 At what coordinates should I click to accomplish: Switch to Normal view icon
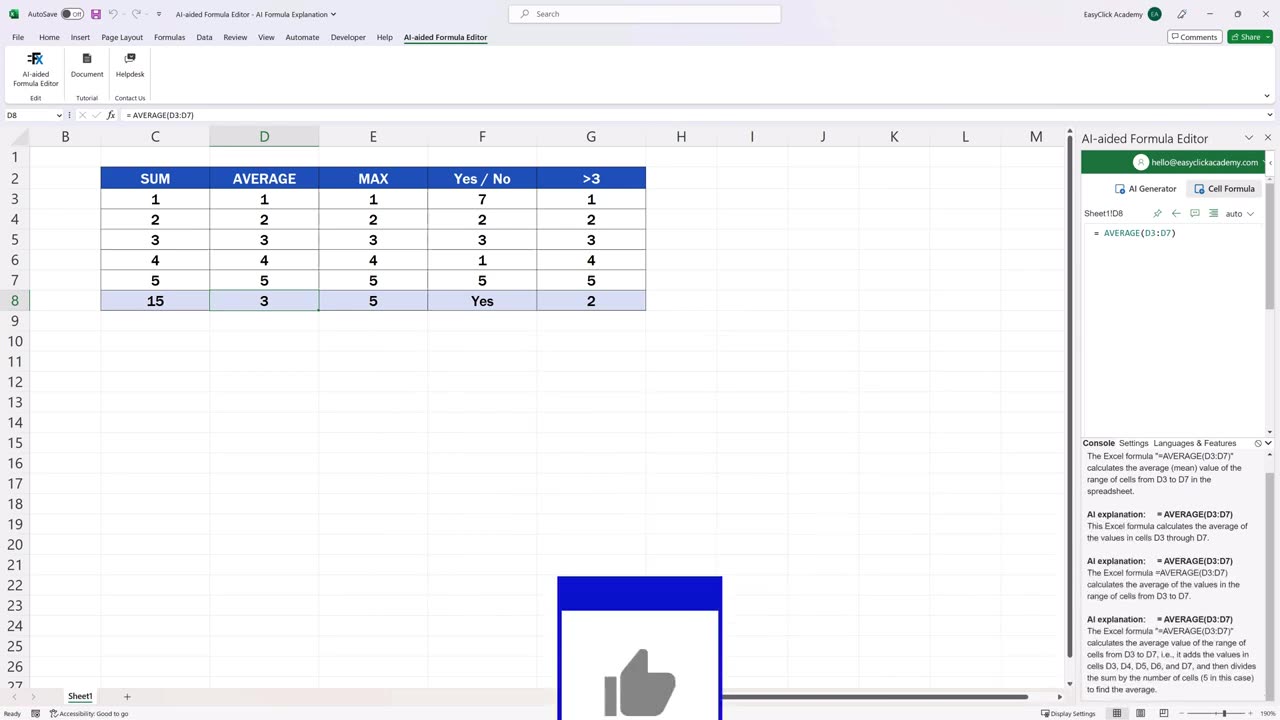pyautogui.click(x=1117, y=713)
